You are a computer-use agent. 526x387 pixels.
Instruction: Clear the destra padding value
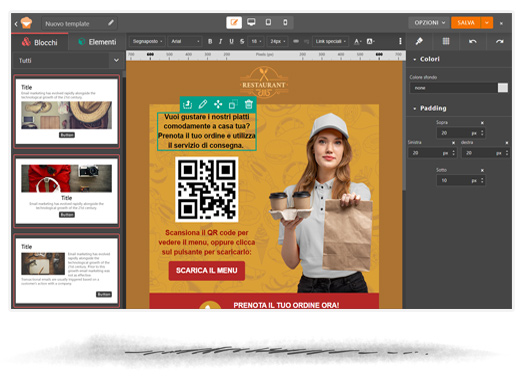tap(507, 143)
